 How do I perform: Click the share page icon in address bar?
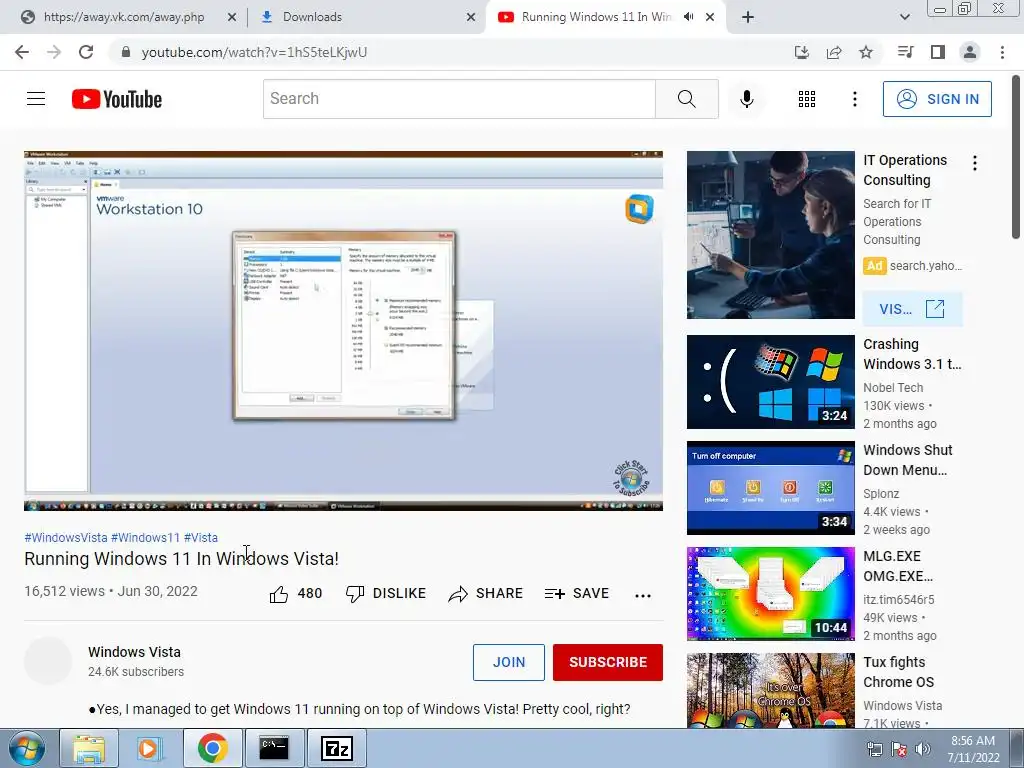(834, 52)
